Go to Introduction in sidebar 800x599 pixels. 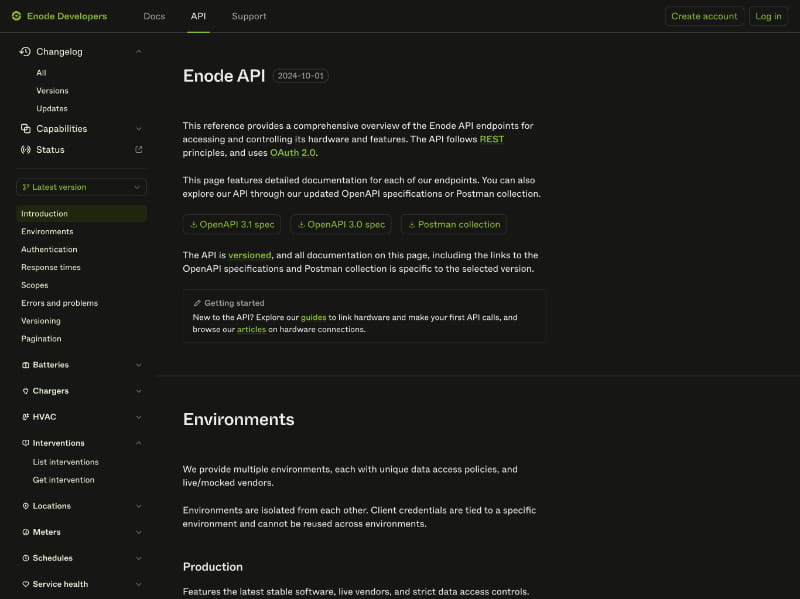81,214
